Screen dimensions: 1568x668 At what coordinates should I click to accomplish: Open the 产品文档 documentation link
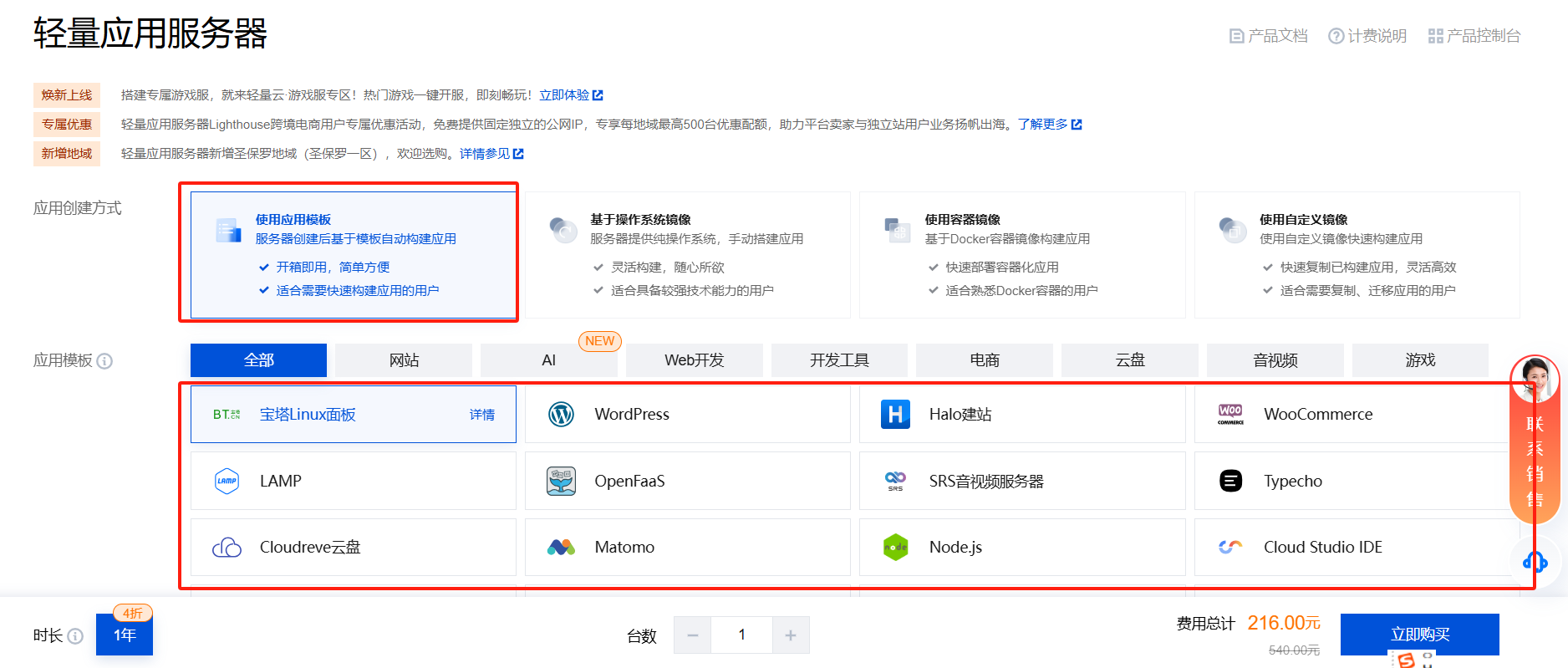pyautogui.click(x=1268, y=36)
